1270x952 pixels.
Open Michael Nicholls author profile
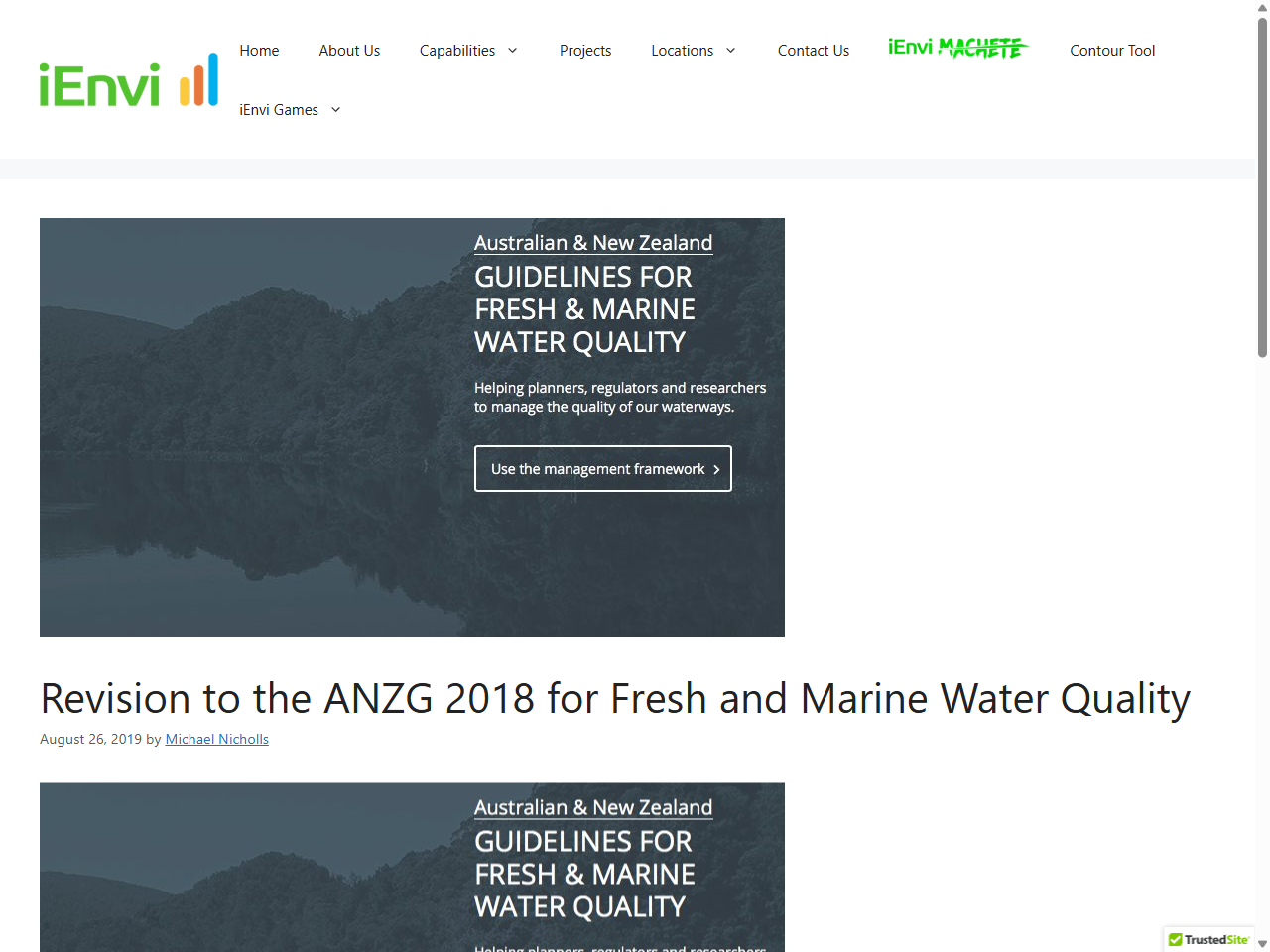coord(216,738)
